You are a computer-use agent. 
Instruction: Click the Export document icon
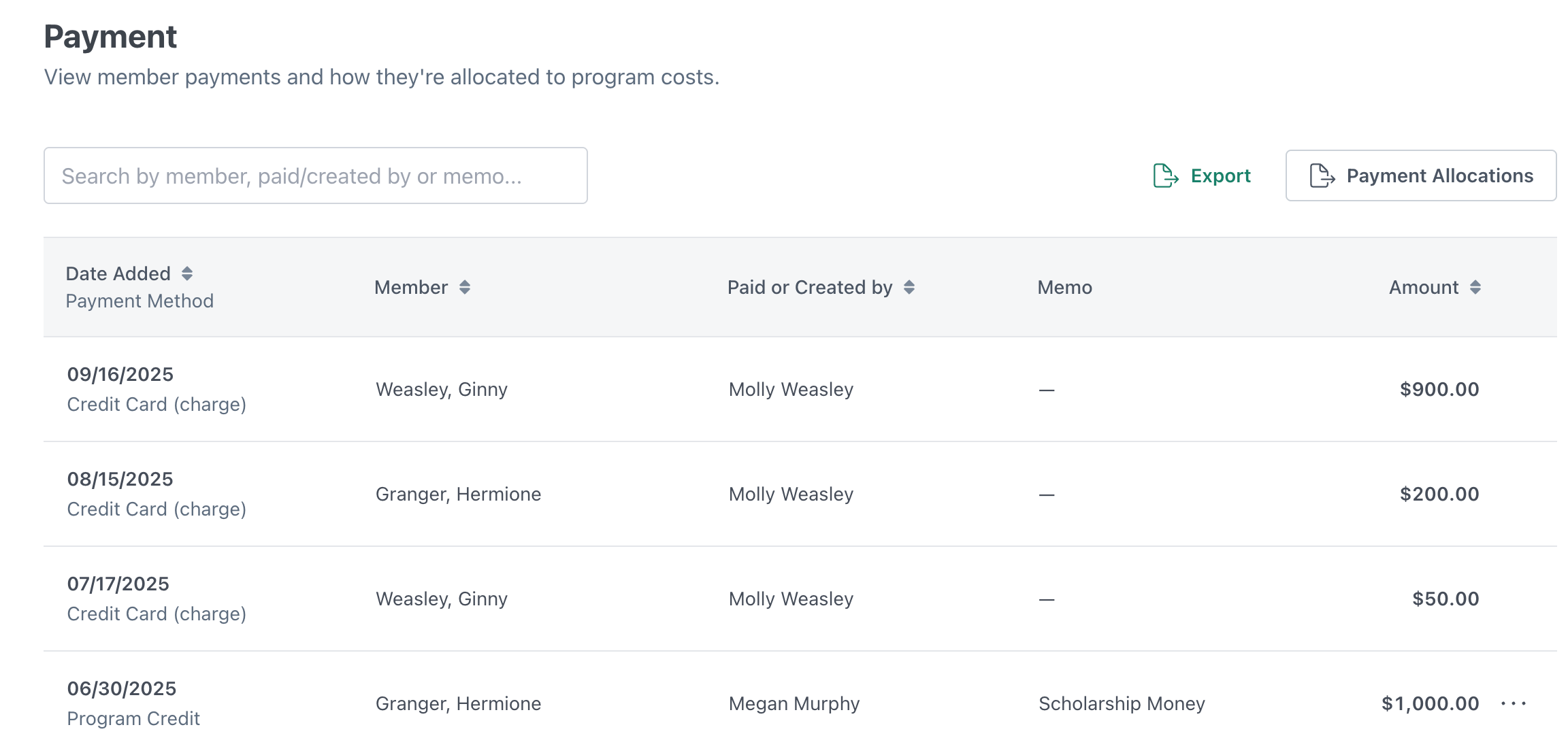(x=1165, y=175)
